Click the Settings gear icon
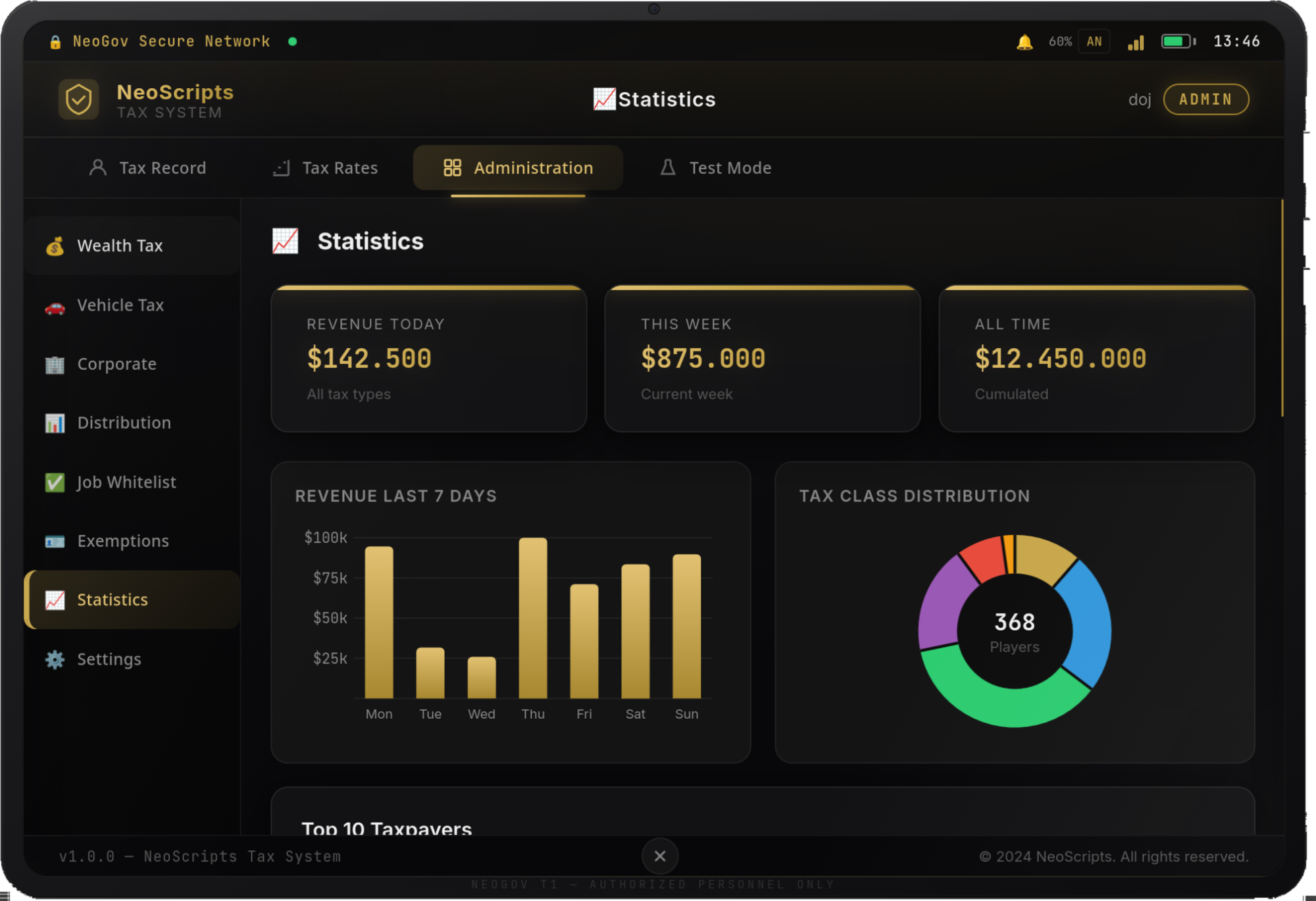 pos(55,659)
